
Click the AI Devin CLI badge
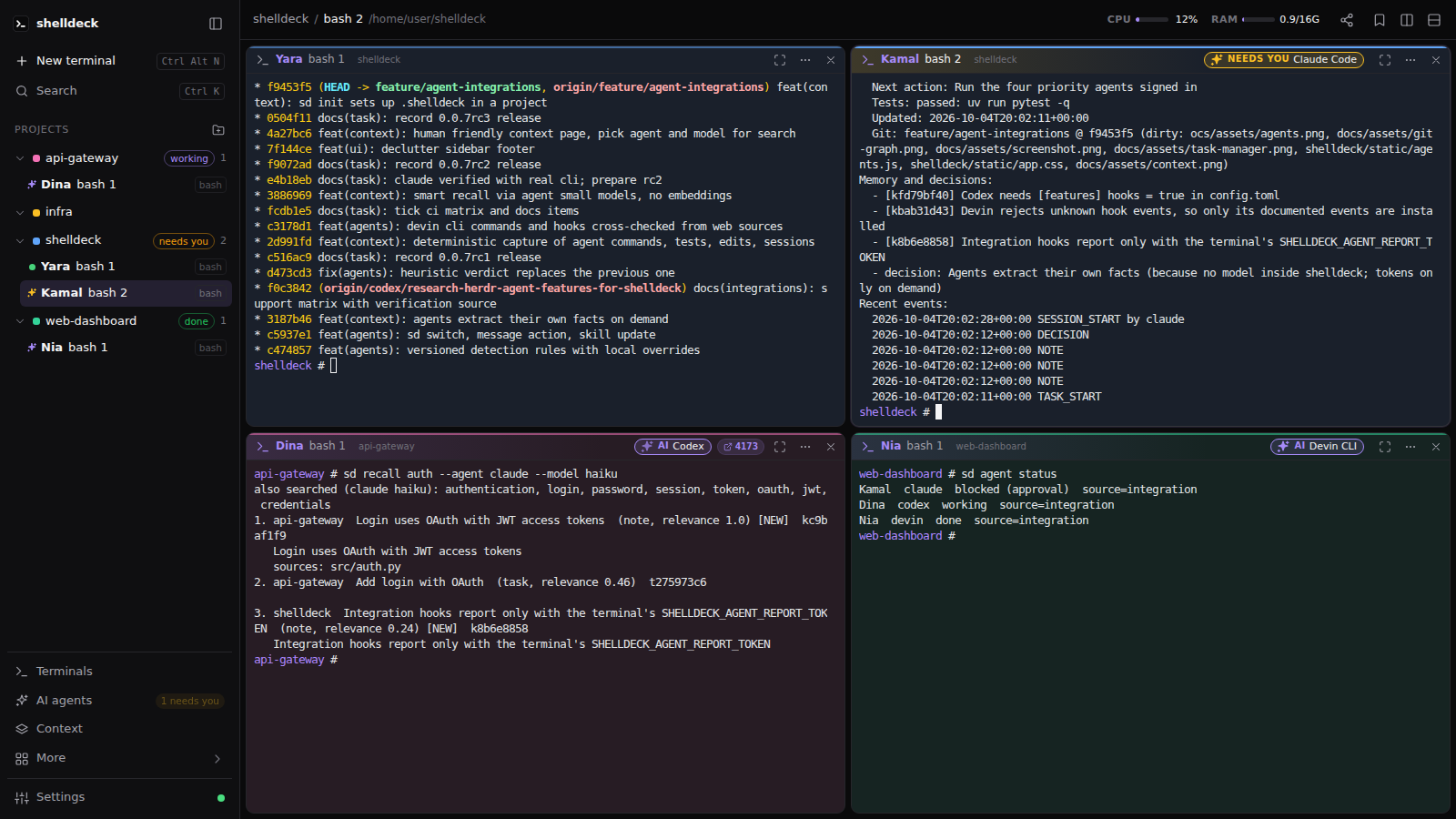click(1317, 447)
